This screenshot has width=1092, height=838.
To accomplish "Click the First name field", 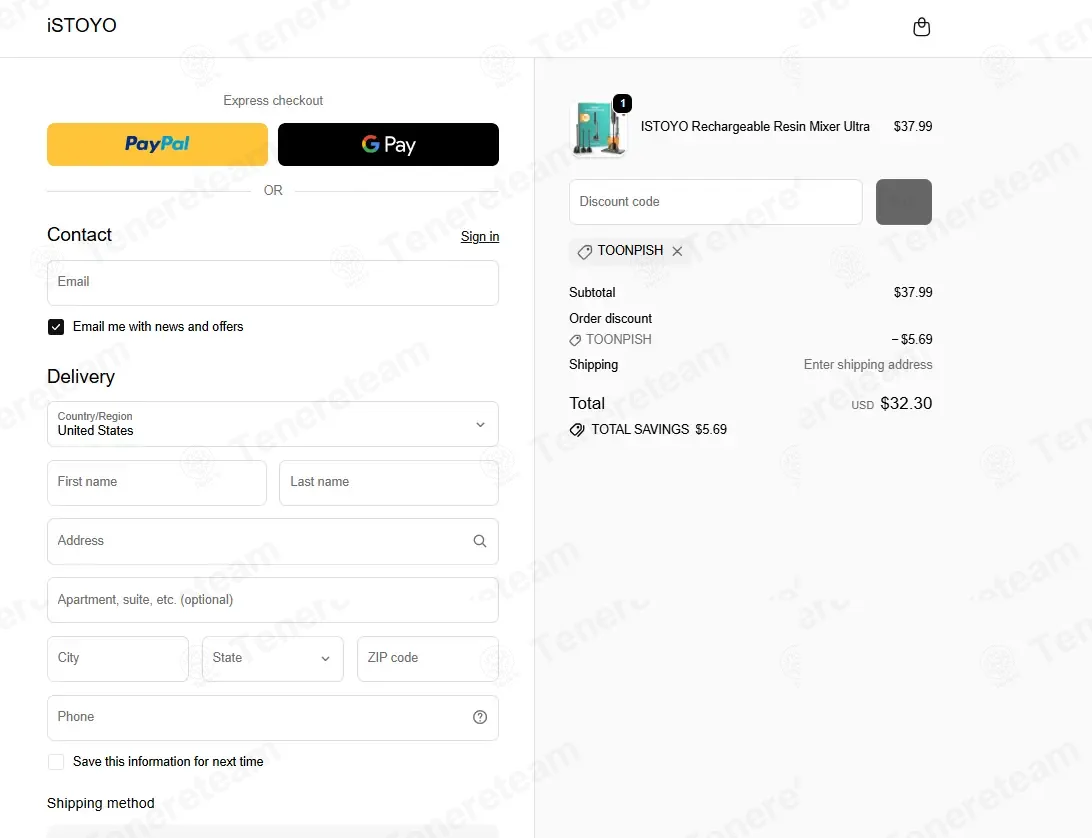I will click(157, 483).
